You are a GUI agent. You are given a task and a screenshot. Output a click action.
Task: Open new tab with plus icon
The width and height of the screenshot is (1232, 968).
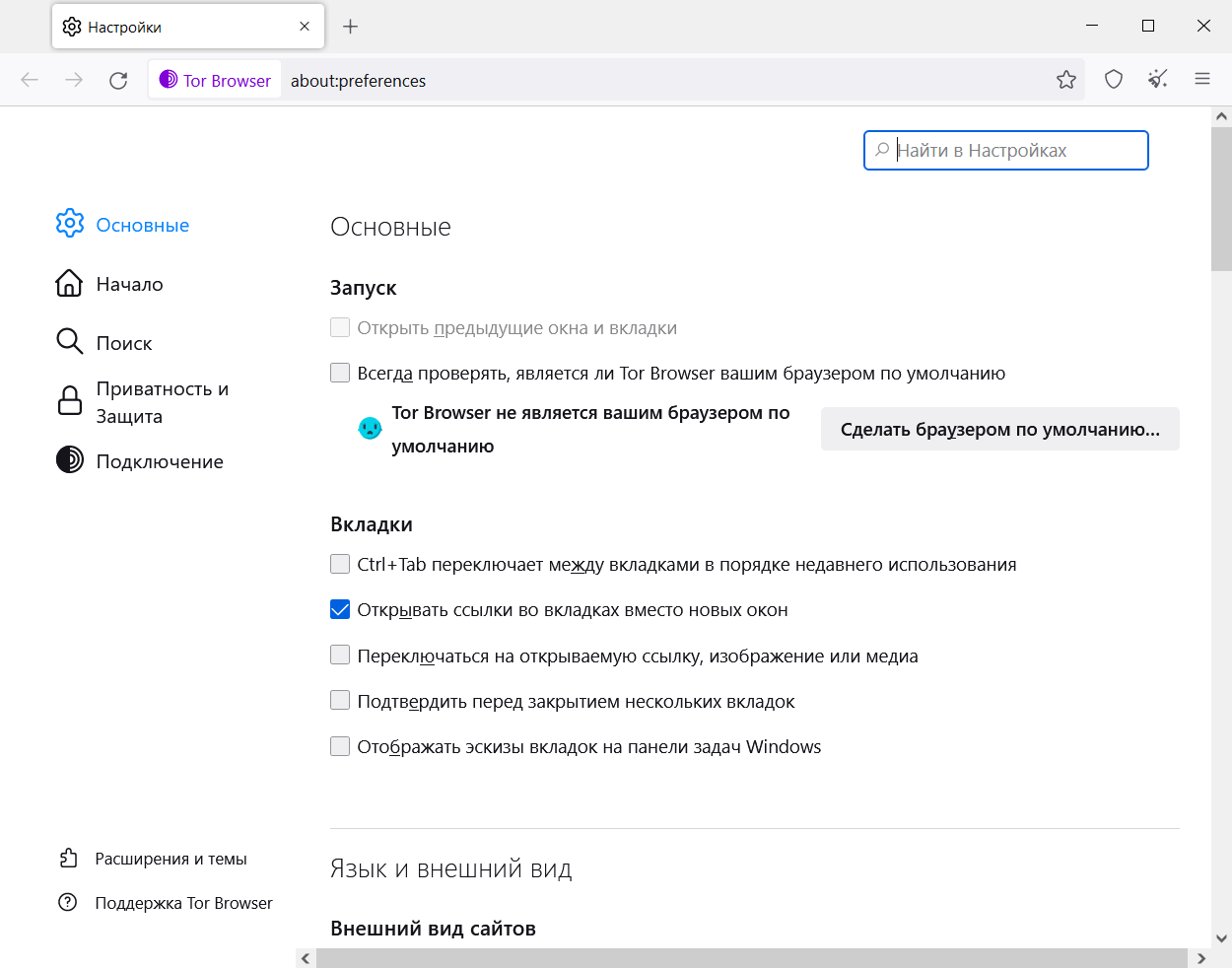coord(350,27)
